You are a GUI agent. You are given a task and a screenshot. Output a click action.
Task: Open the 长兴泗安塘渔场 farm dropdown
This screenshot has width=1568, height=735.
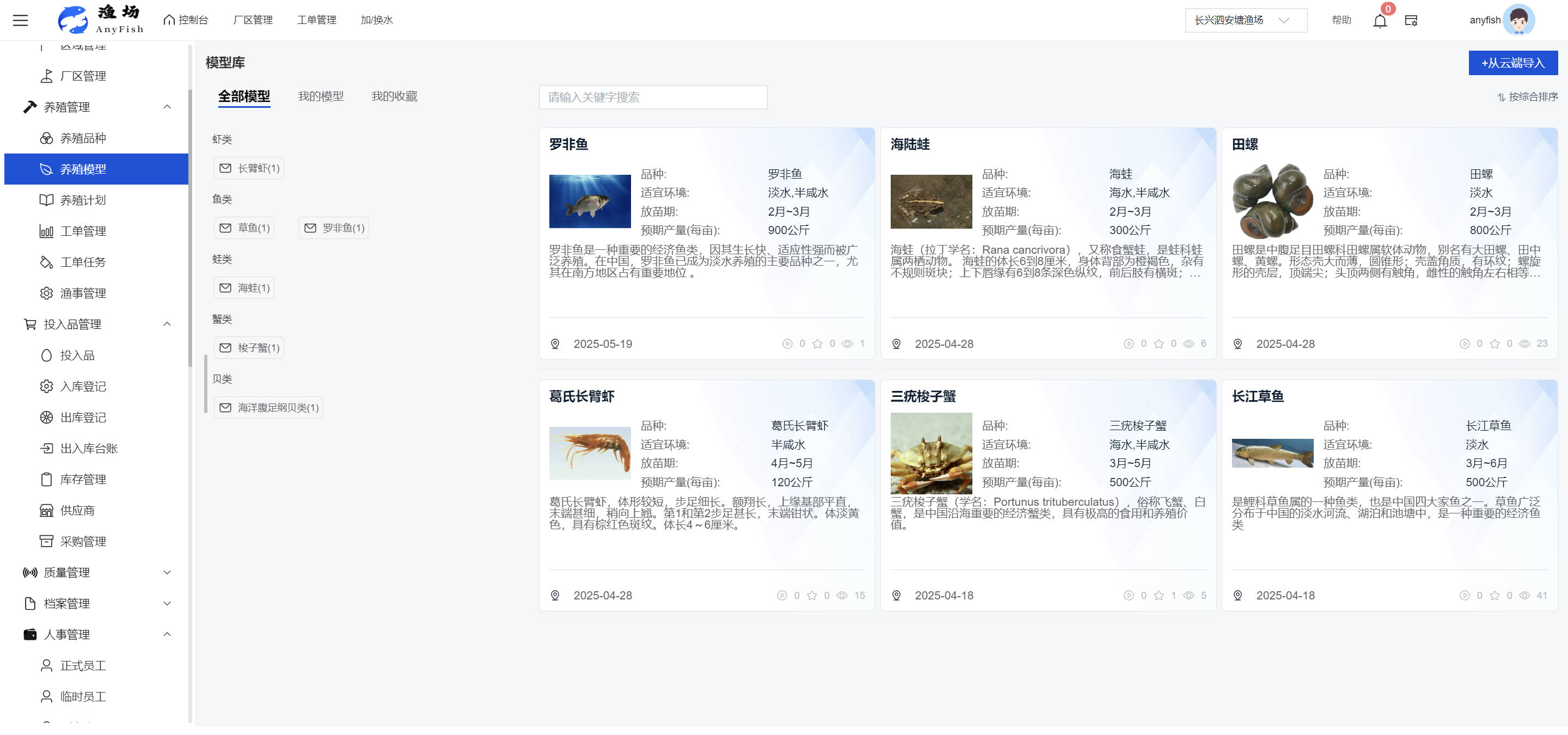pyautogui.click(x=1245, y=20)
